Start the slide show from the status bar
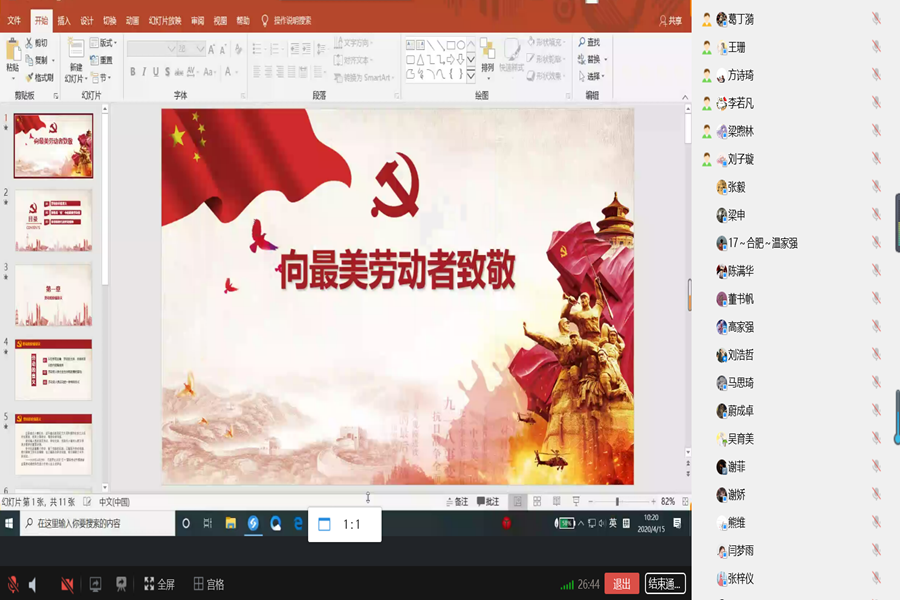Screen dimensions: 900x600 coord(576,501)
